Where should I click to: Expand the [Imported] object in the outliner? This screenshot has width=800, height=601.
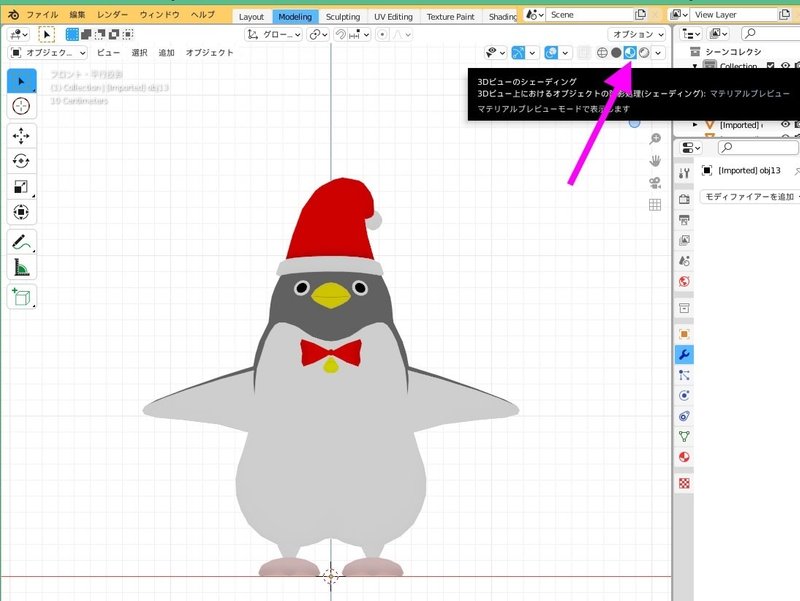click(x=695, y=124)
